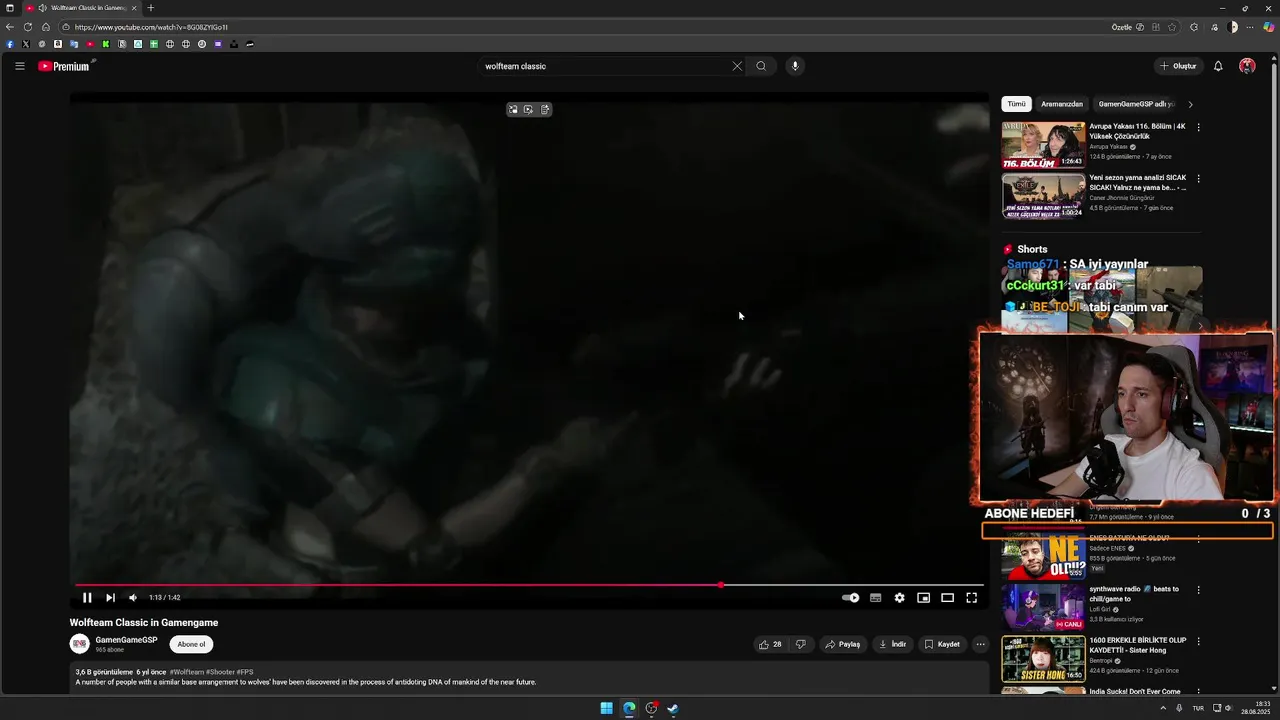
Task: Open the GamenGameGSP channel avatar
Action: (79, 644)
